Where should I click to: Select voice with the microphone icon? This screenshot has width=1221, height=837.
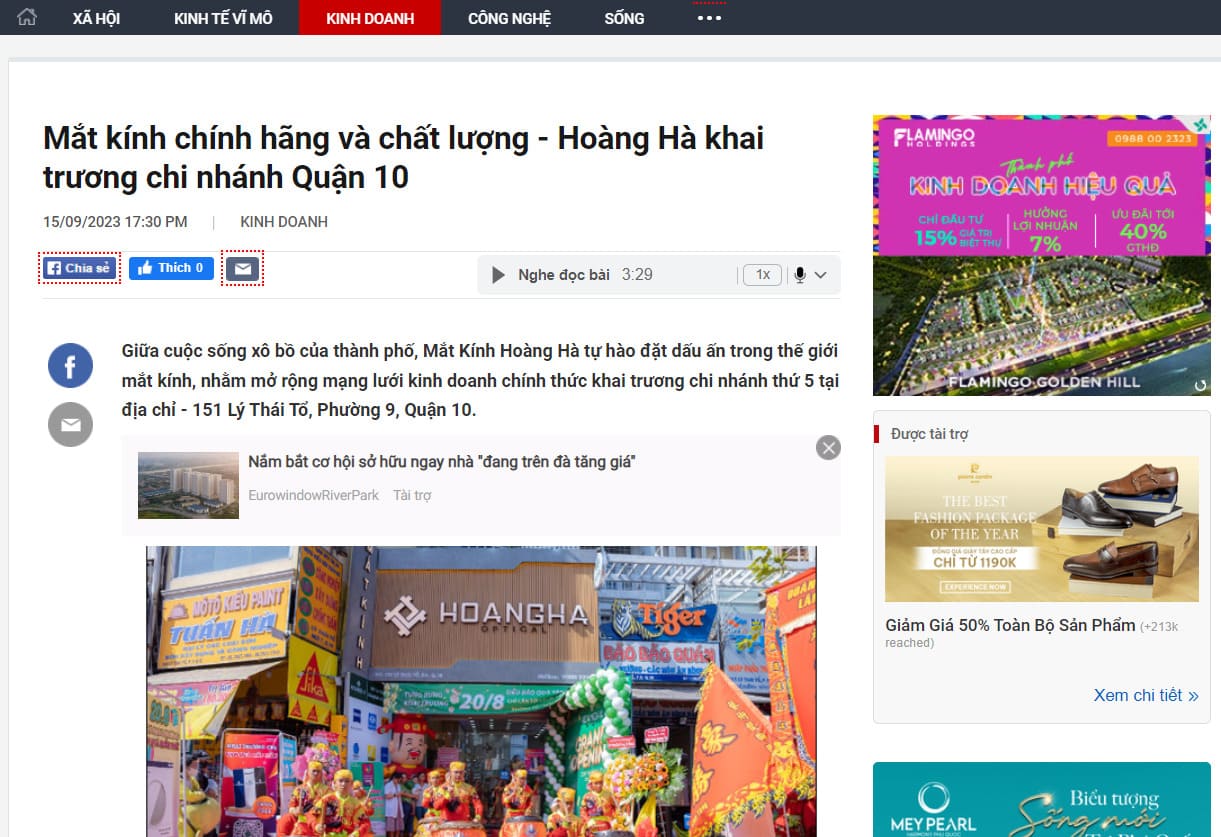[799, 275]
